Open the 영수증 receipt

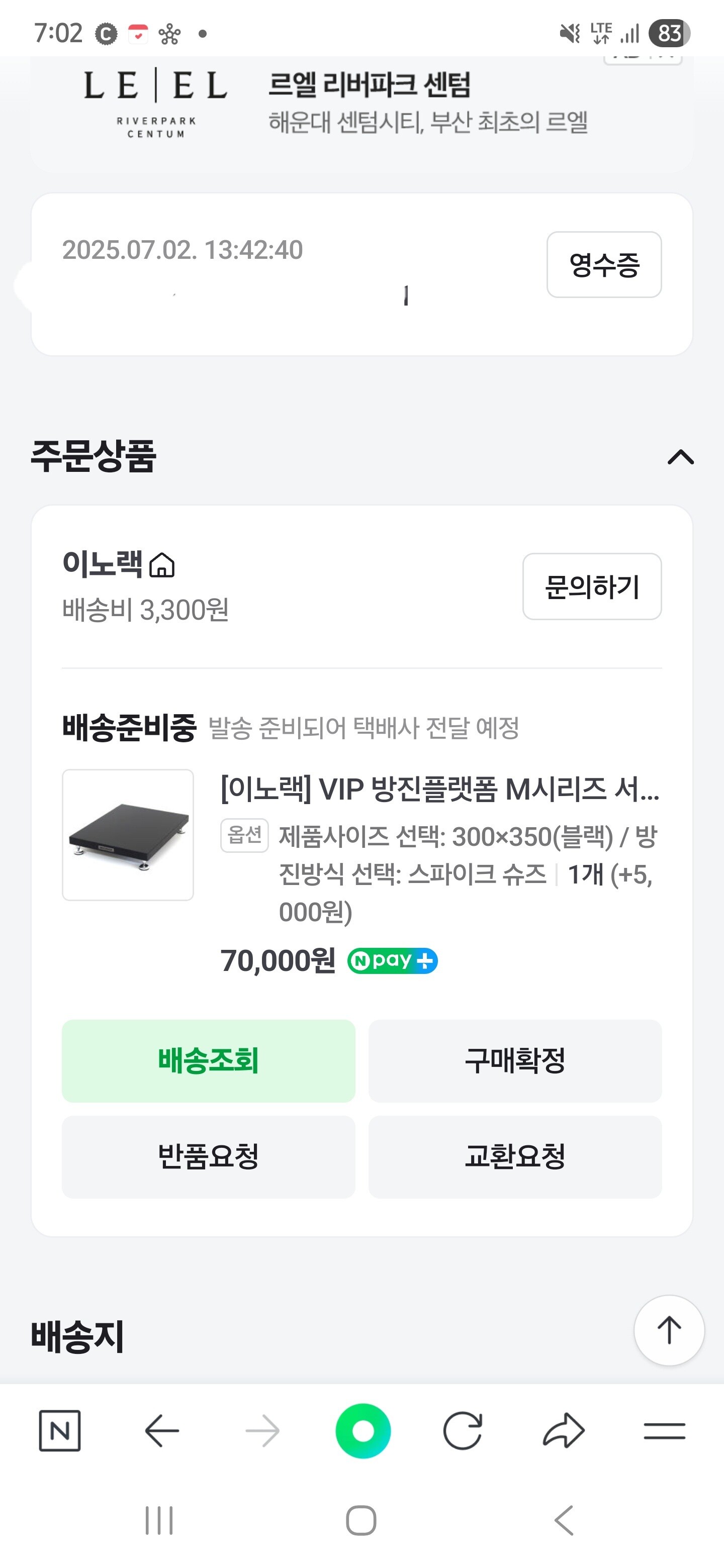(604, 265)
